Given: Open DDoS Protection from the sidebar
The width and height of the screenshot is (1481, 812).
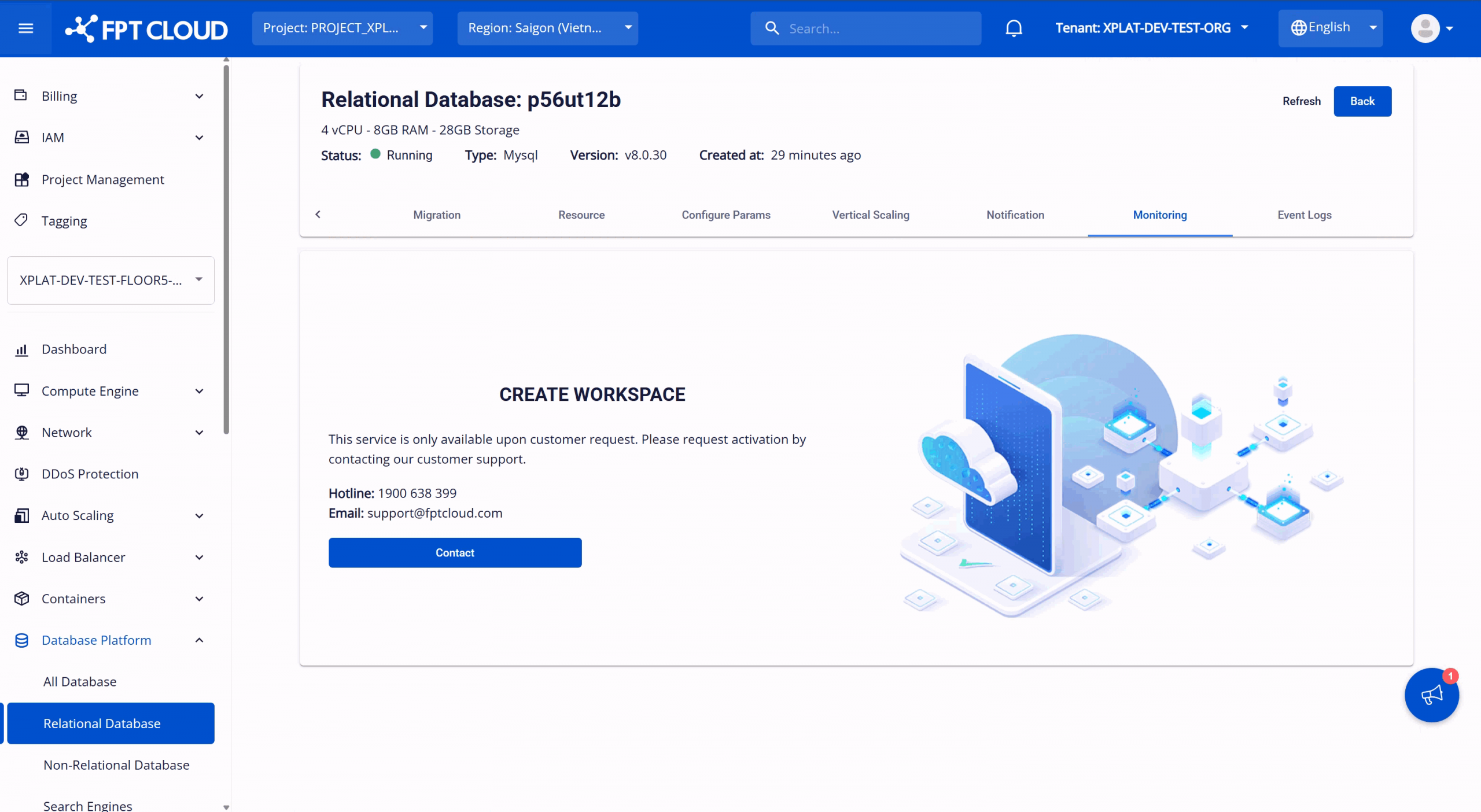Looking at the screenshot, I should [x=90, y=474].
